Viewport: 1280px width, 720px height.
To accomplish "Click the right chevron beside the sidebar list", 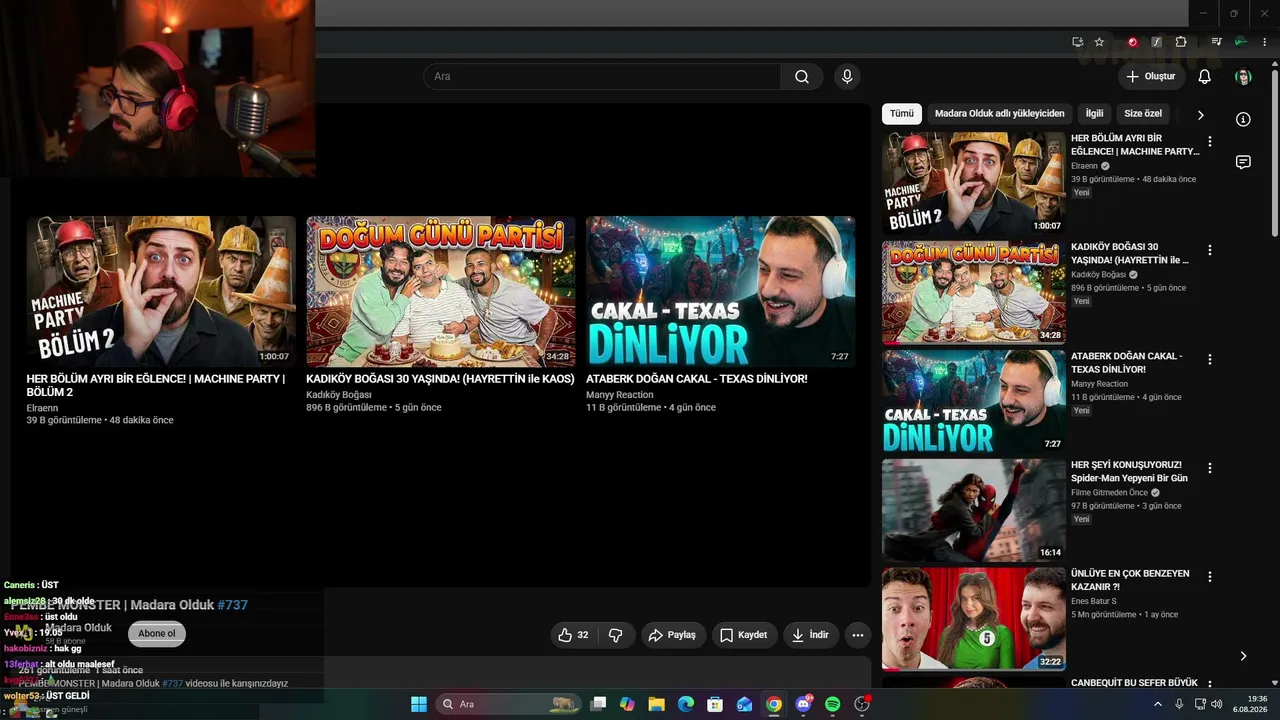I will click(x=1243, y=656).
